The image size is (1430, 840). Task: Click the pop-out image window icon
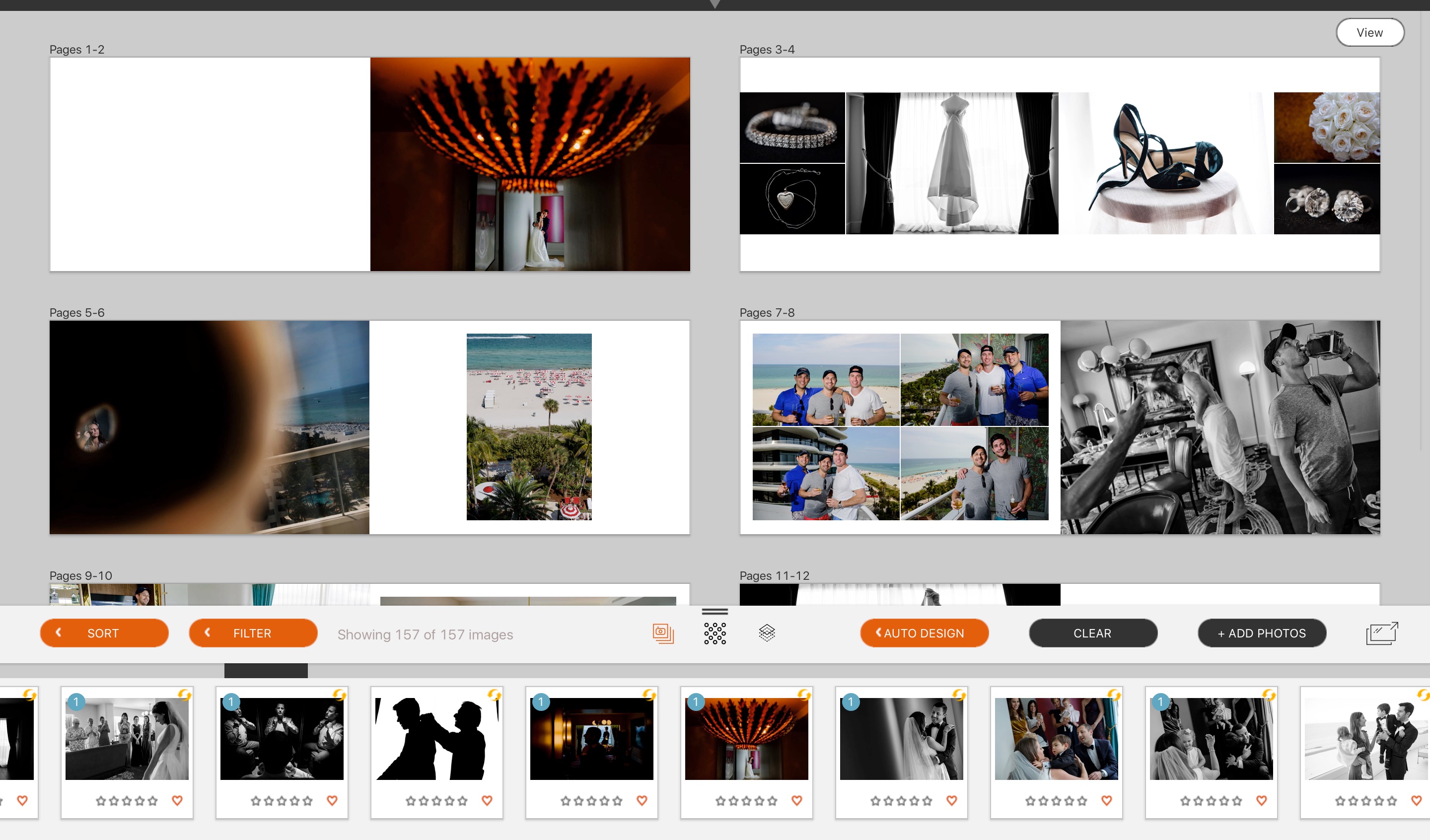click(1382, 633)
